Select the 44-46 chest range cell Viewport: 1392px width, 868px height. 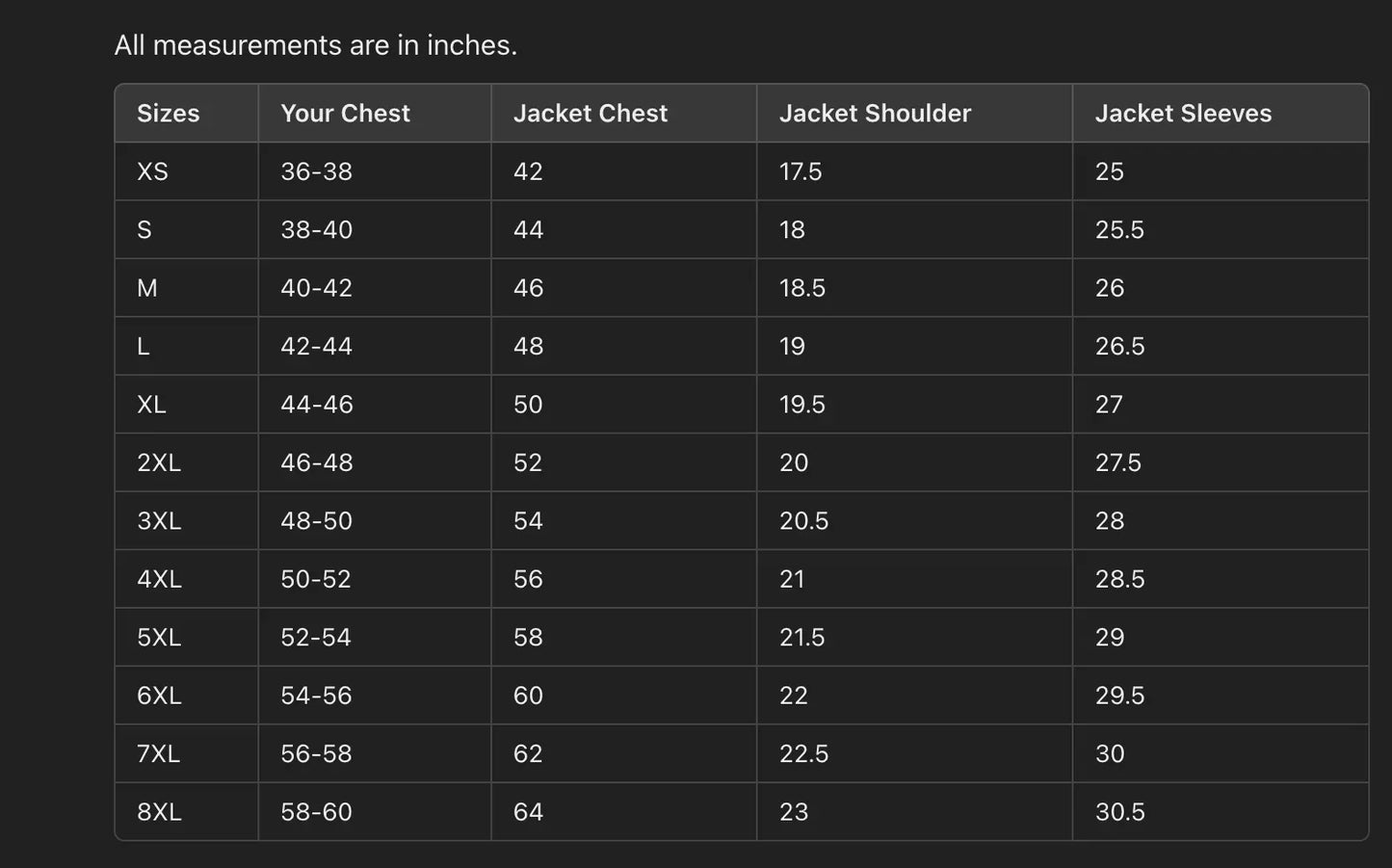(x=316, y=405)
